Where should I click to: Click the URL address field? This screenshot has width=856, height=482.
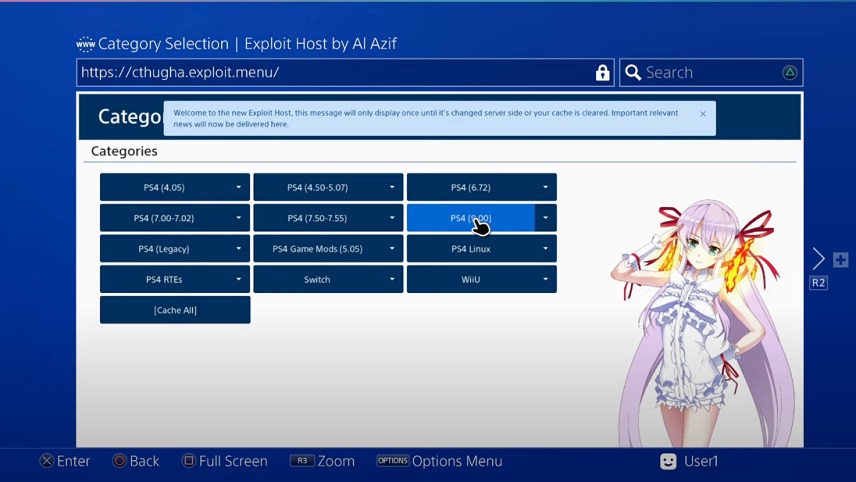[345, 72]
